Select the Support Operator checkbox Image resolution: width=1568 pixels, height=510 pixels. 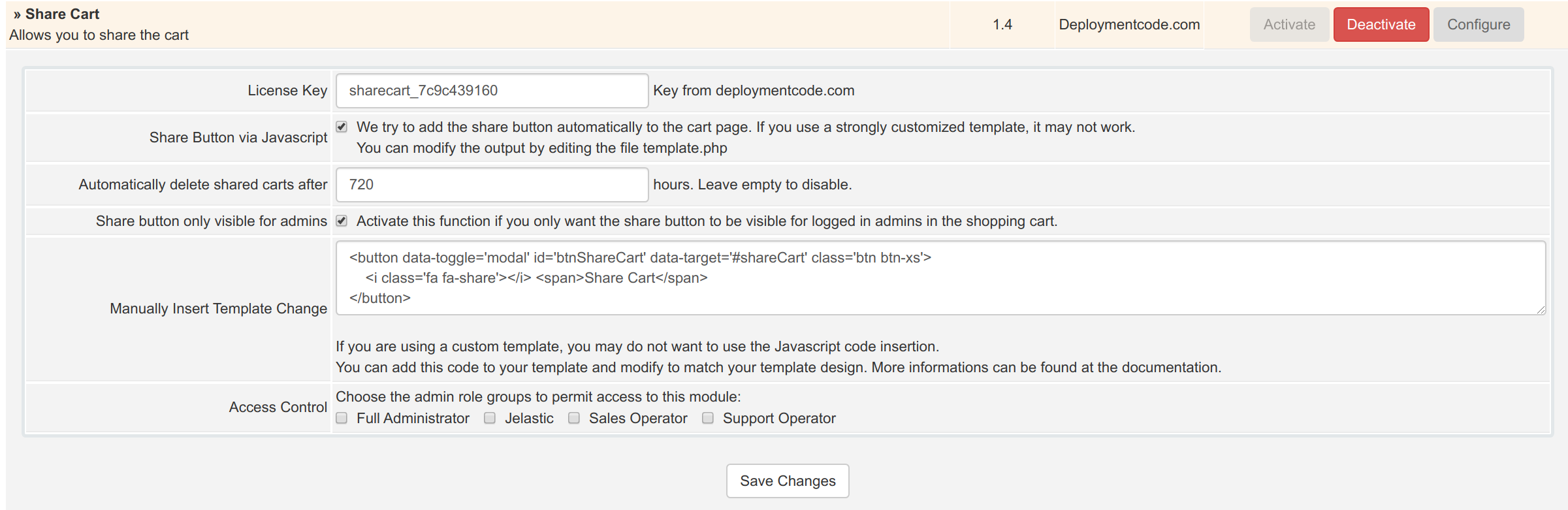pos(708,418)
